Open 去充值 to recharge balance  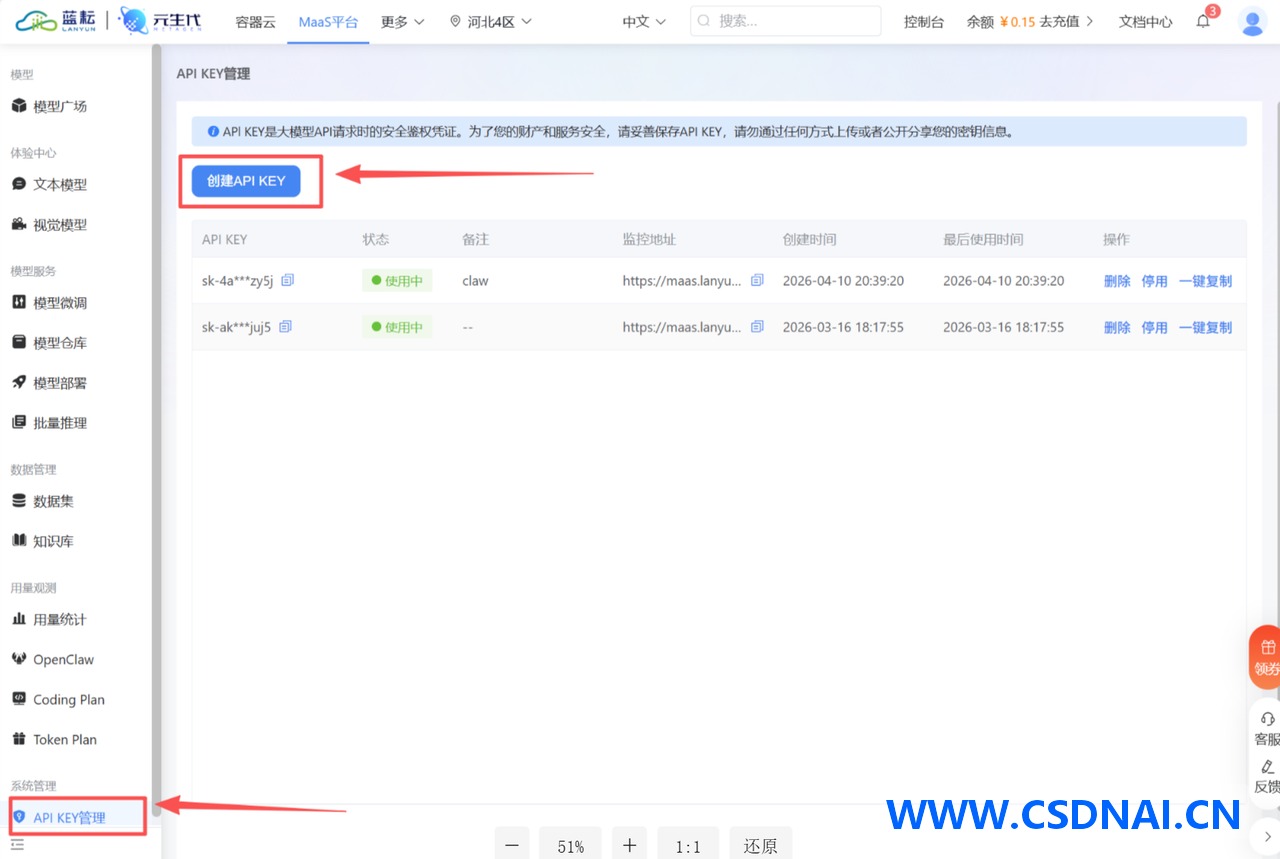1066,22
